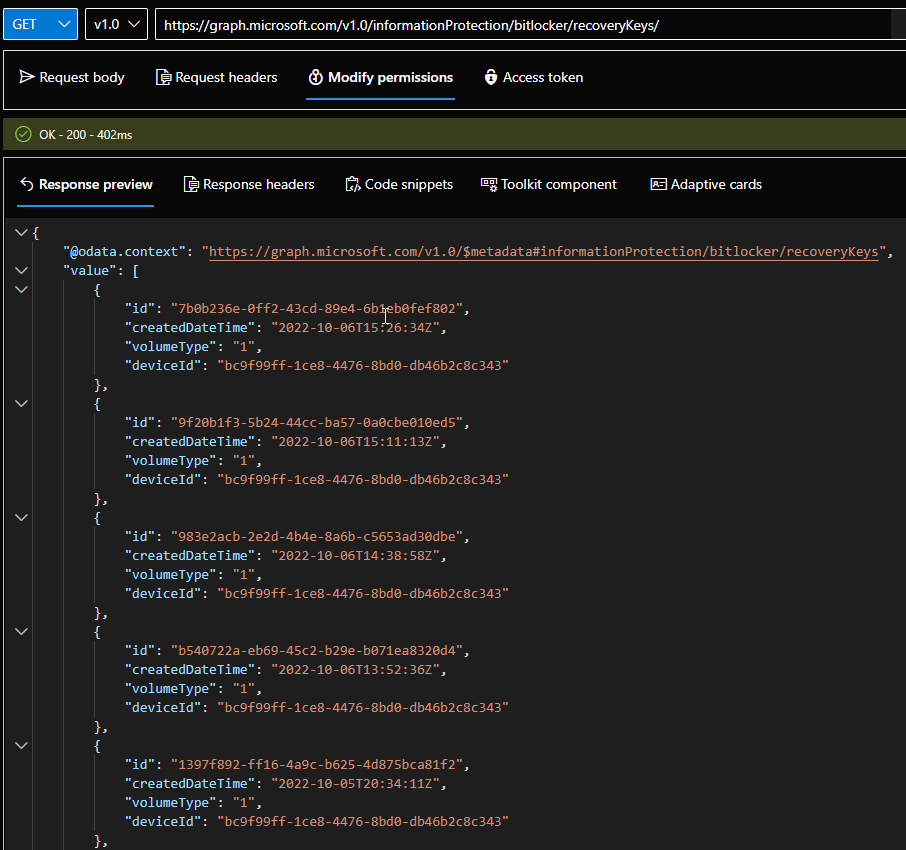This screenshot has height=850, width=906.
Task: Open the v1.0 API version dropdown
Action: tap(116, 25)
